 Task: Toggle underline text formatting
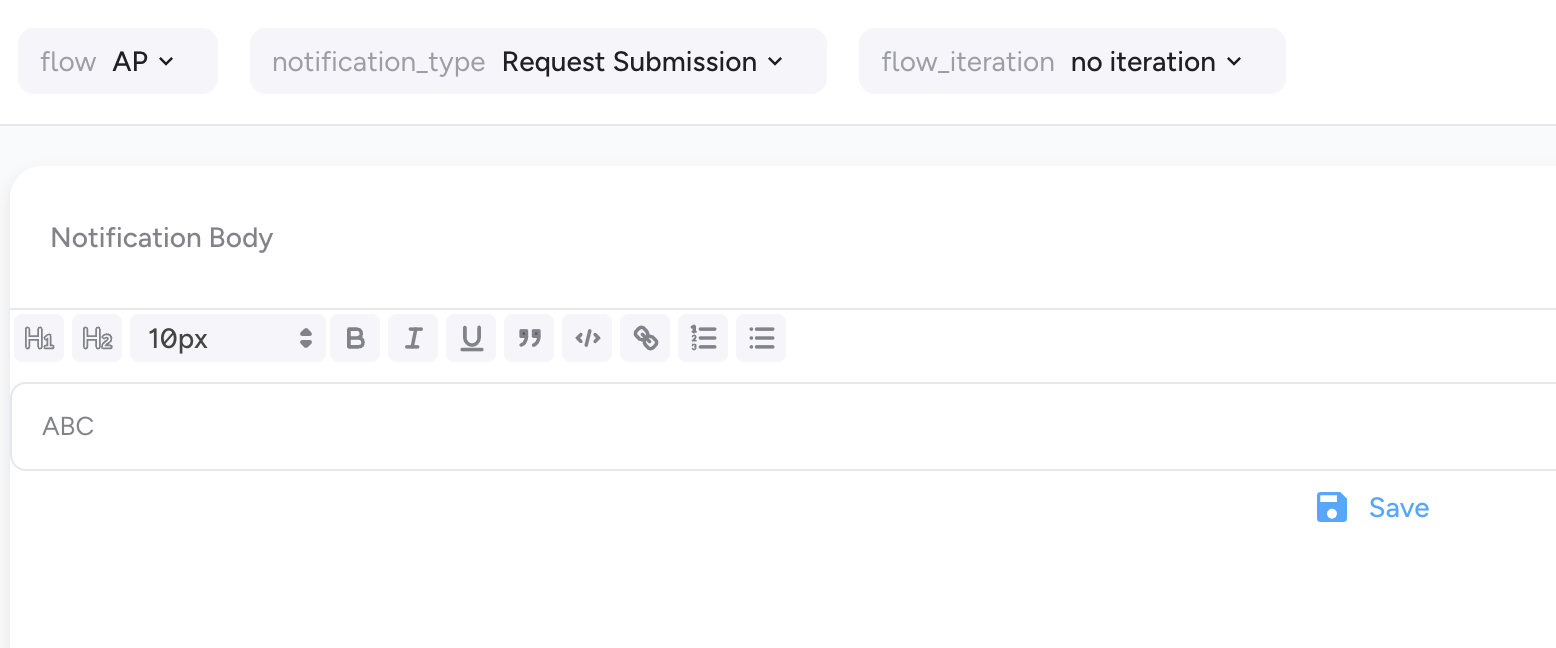(x=471, y=338)
